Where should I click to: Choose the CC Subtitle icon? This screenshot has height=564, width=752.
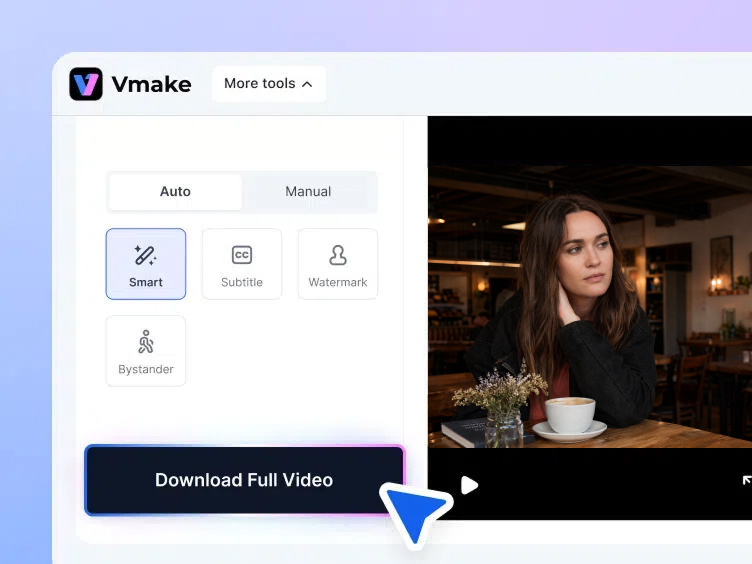click(242, 255)
